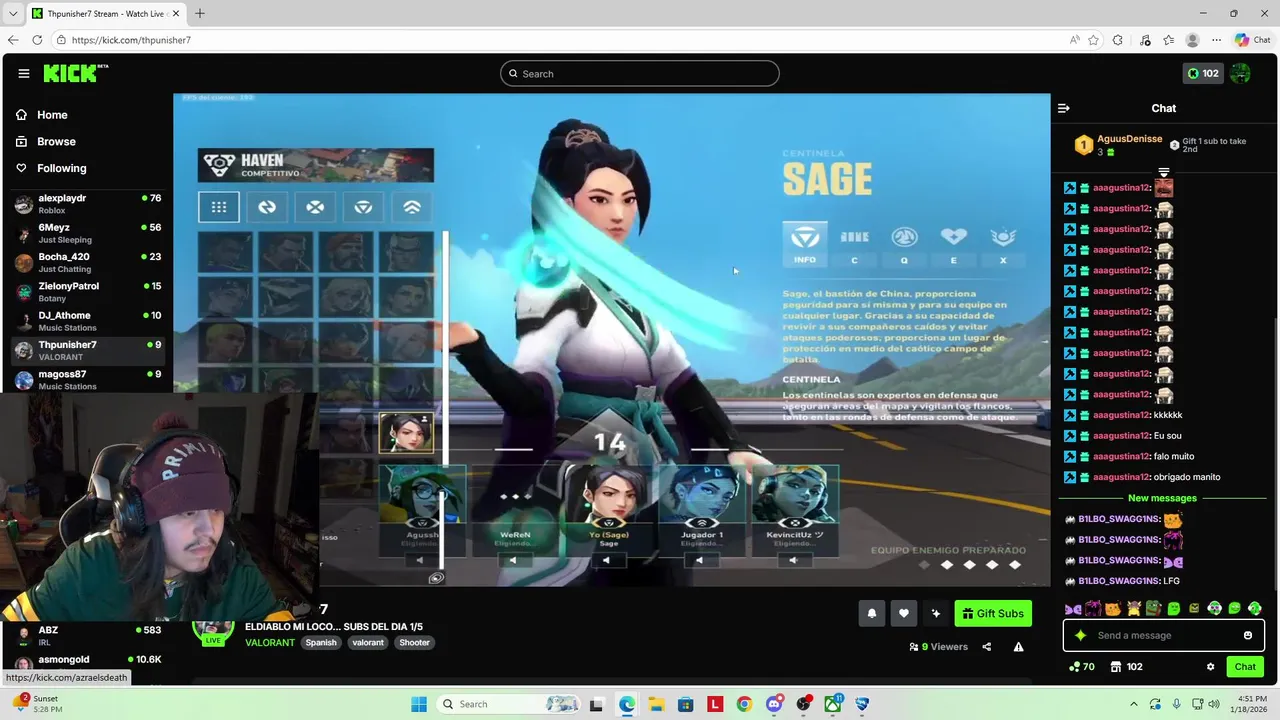Open ZielonyPatrol channel from sidebar
The height and width of the screenshot is (720, 1280).
tap(87, 292)
